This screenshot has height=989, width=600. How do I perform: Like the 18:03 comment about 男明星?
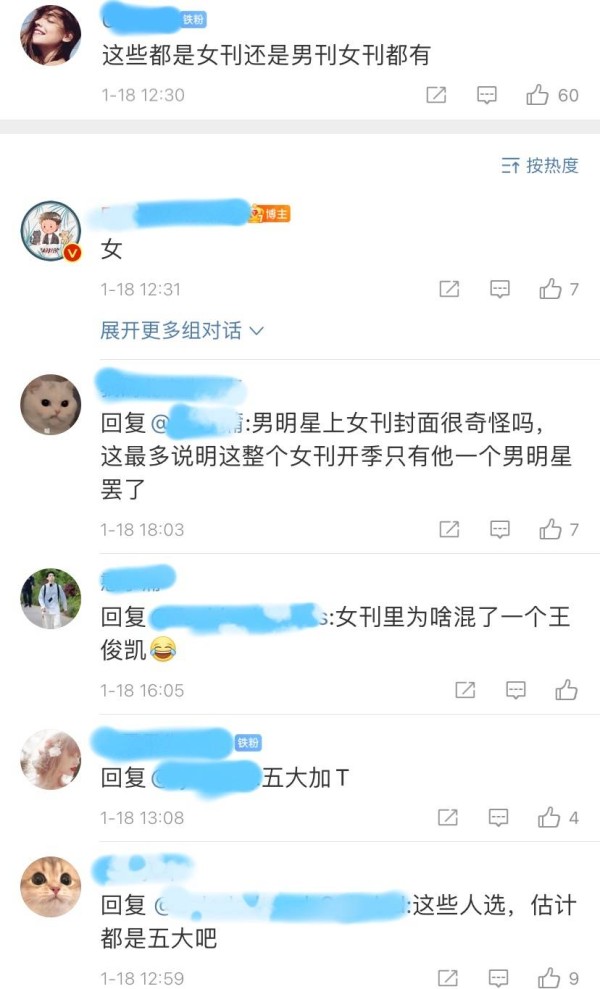550,529
